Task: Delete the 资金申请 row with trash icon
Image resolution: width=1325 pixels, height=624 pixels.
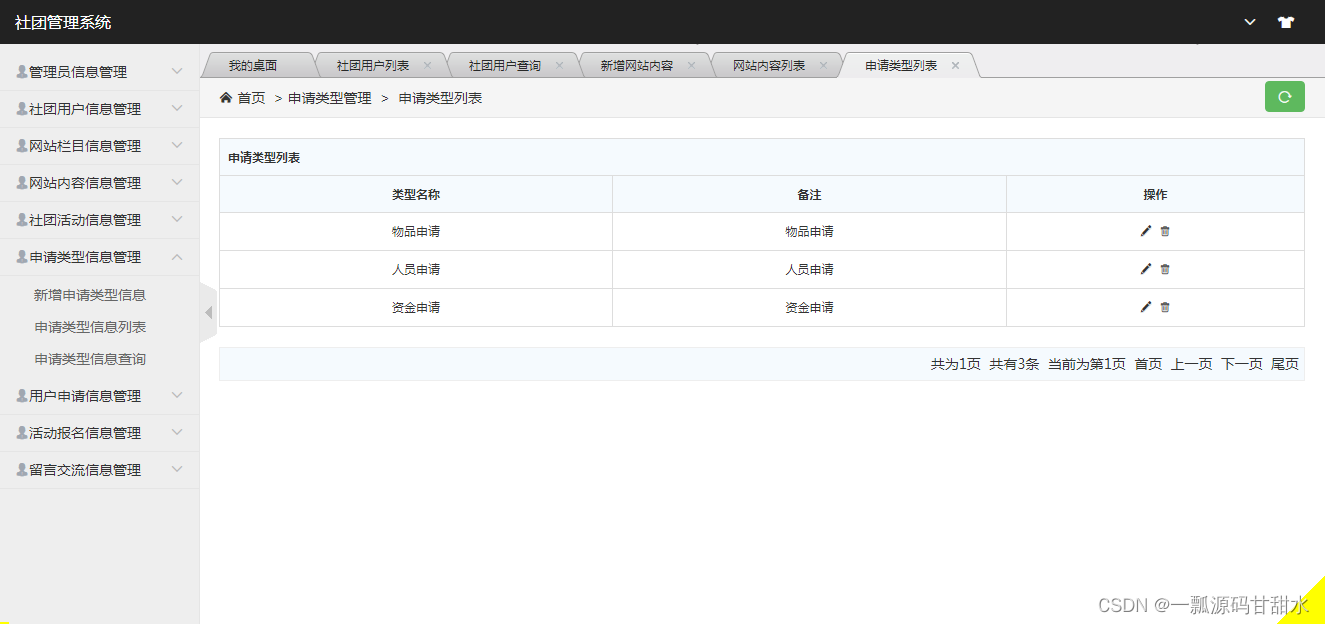Action: click(1165, 307)
